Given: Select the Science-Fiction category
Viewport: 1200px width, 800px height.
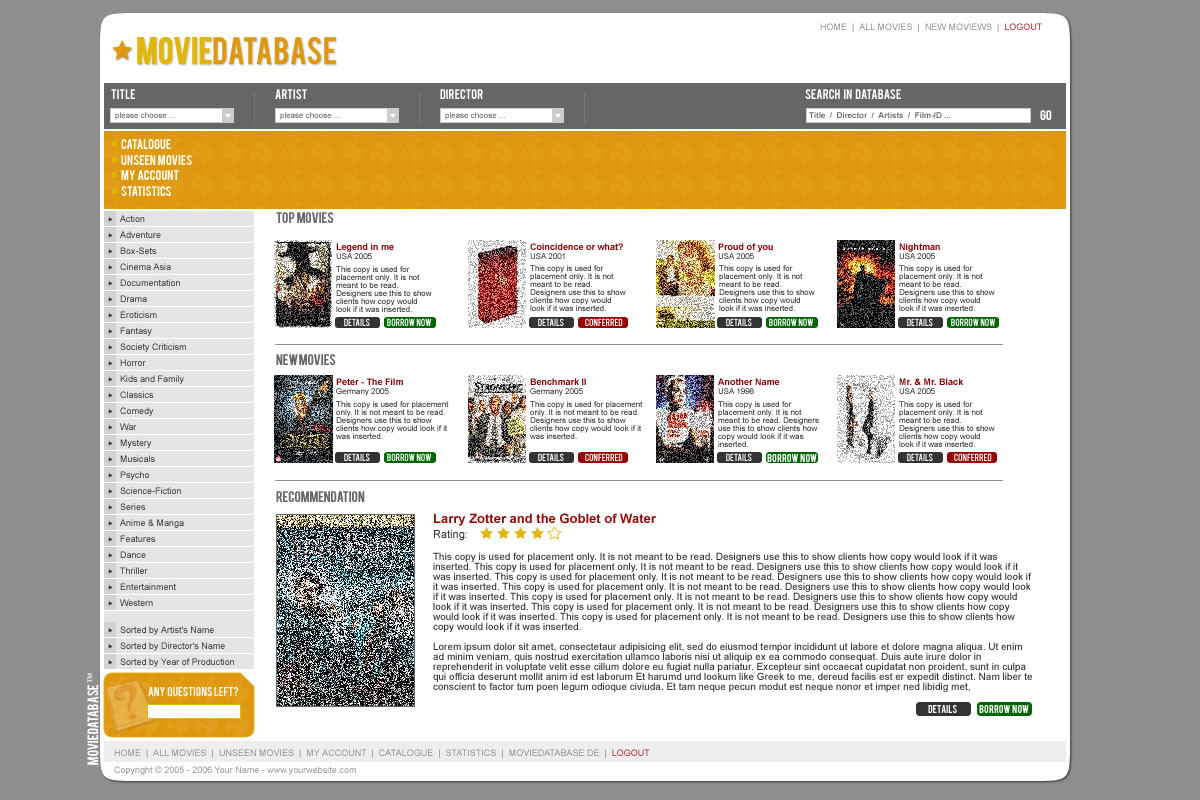Looking at the screenshot, I should pyautogui.click(x=179, y=491).
